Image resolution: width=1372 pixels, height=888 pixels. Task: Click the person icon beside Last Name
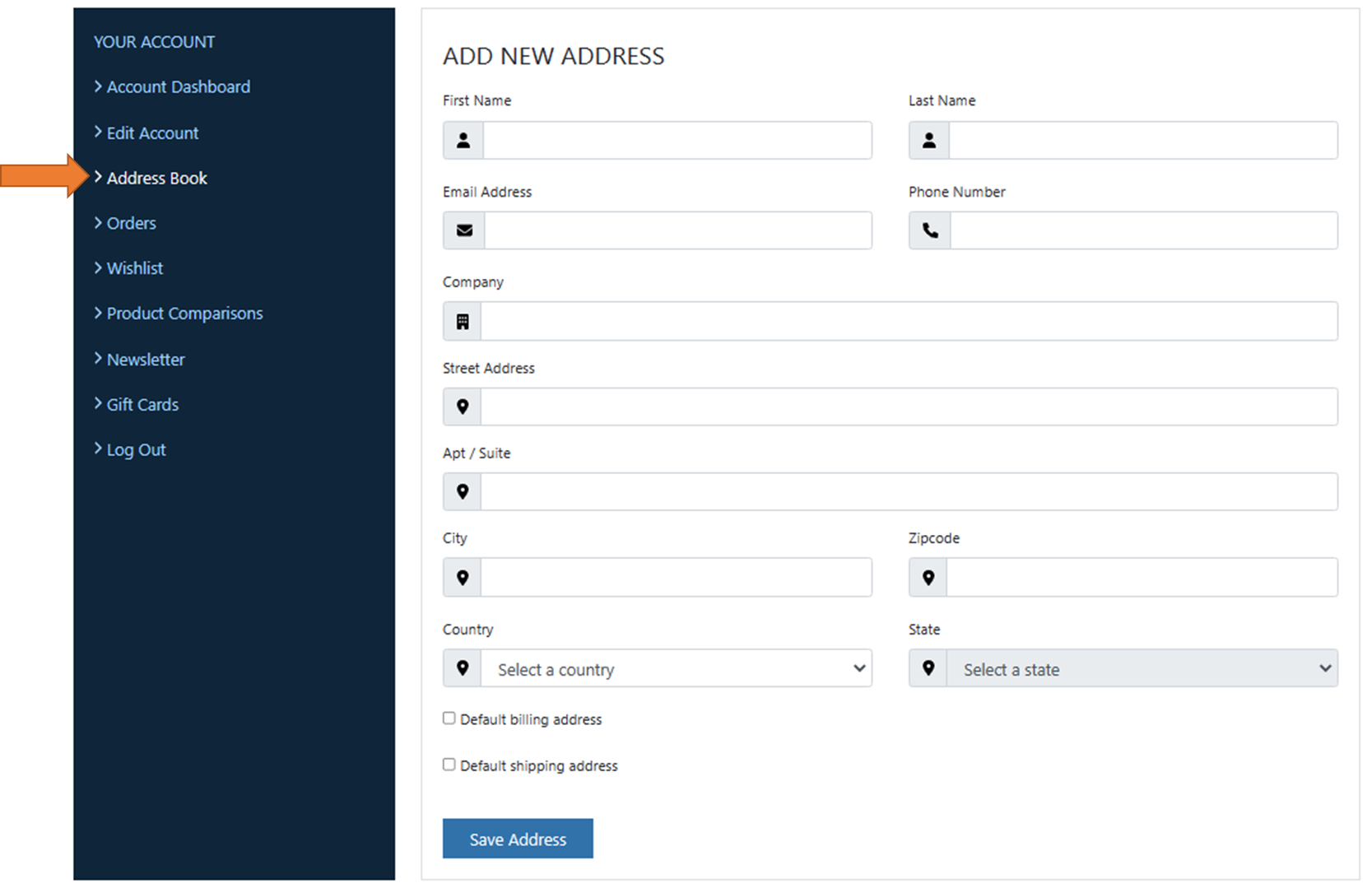tap(929, 141)
